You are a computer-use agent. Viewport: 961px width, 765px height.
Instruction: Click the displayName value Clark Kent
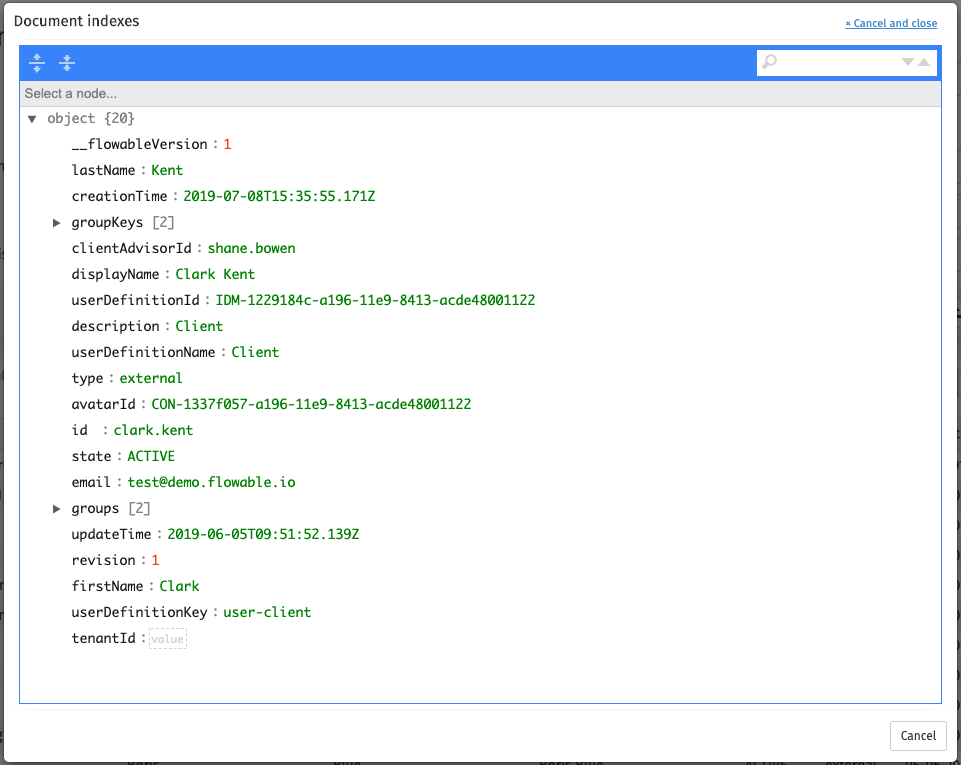215,274
